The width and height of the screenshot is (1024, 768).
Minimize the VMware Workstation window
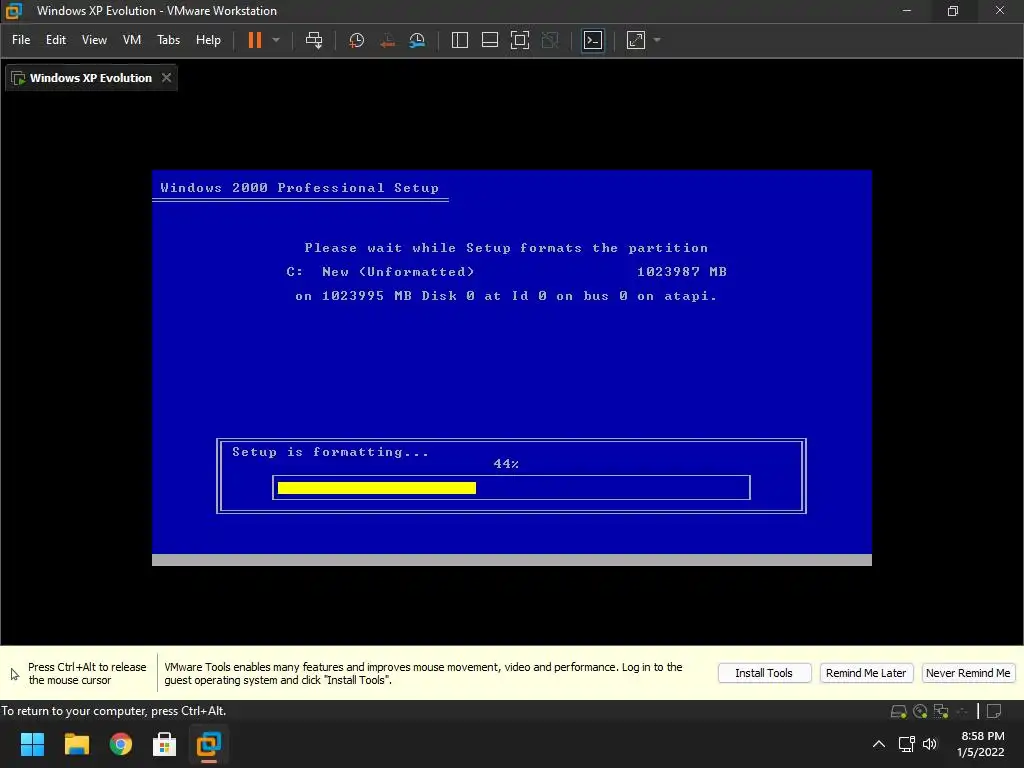click(906, 10)
